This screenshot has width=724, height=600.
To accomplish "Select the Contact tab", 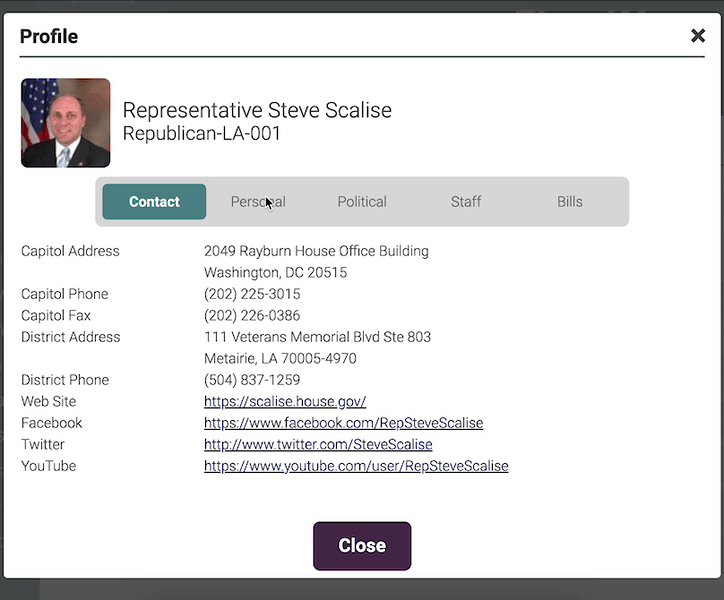I will 154,202.
